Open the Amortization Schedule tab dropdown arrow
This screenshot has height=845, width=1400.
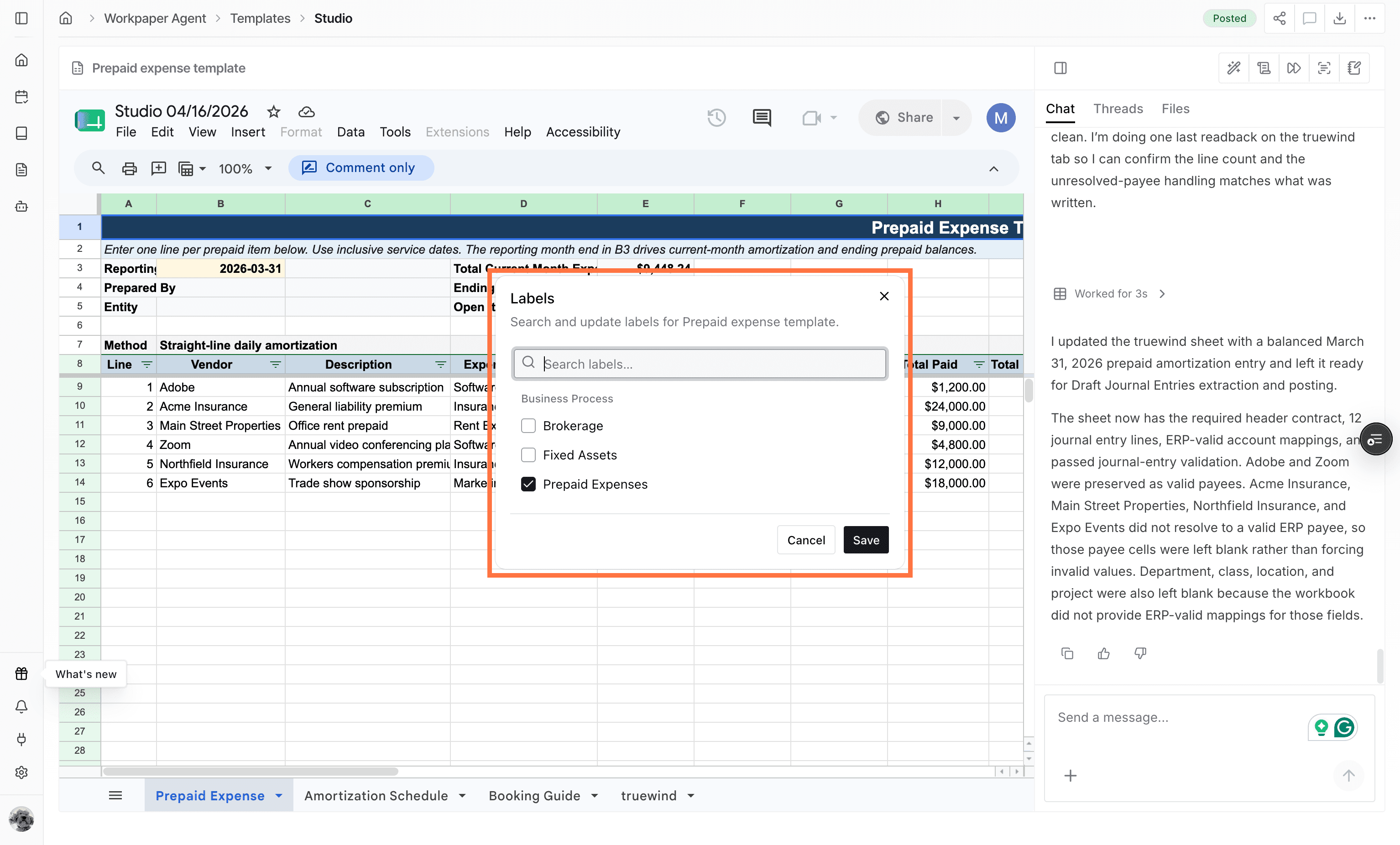pyautogui.click(x=462, y=796)
